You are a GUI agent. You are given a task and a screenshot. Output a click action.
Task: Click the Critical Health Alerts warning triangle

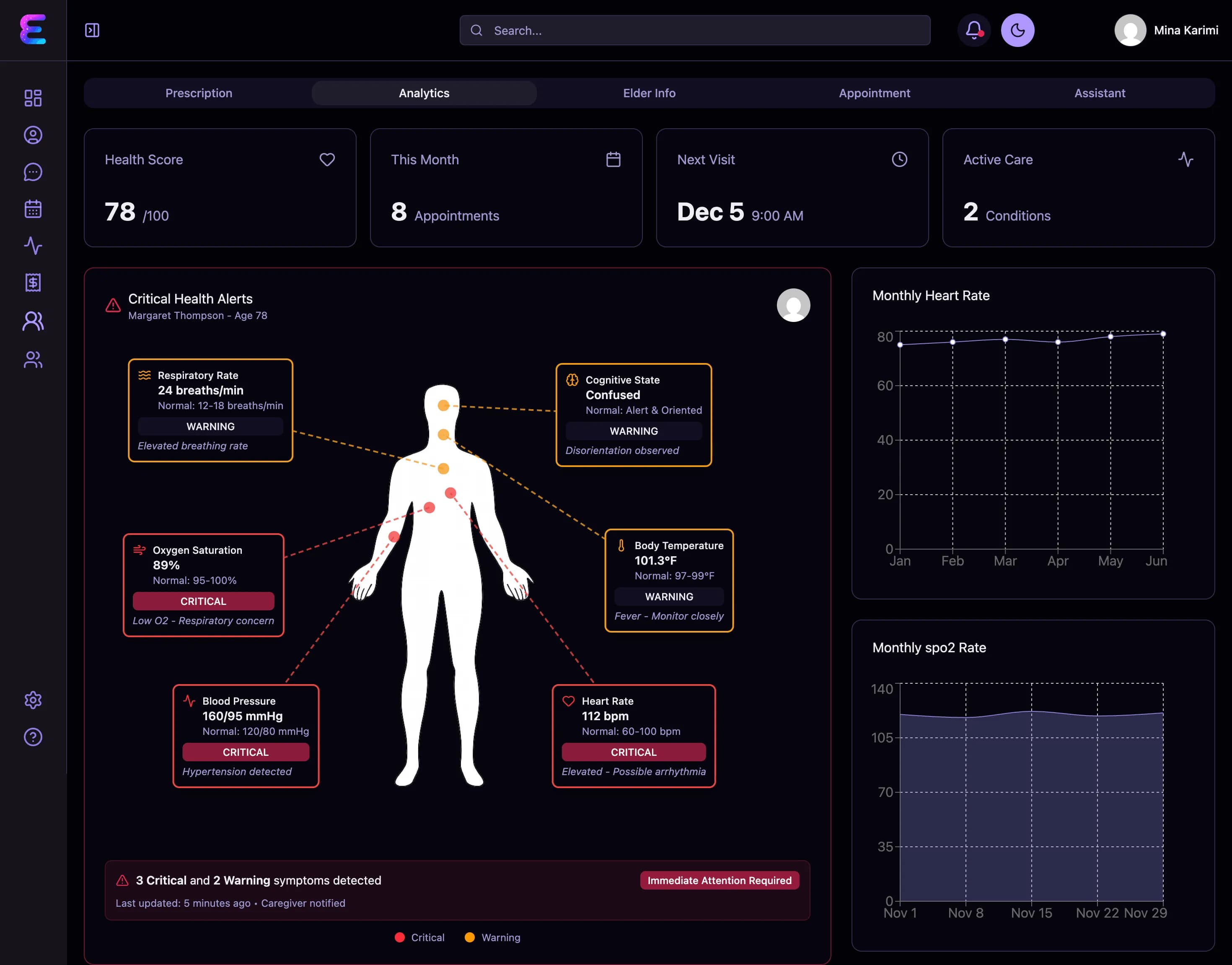[113, 305]
